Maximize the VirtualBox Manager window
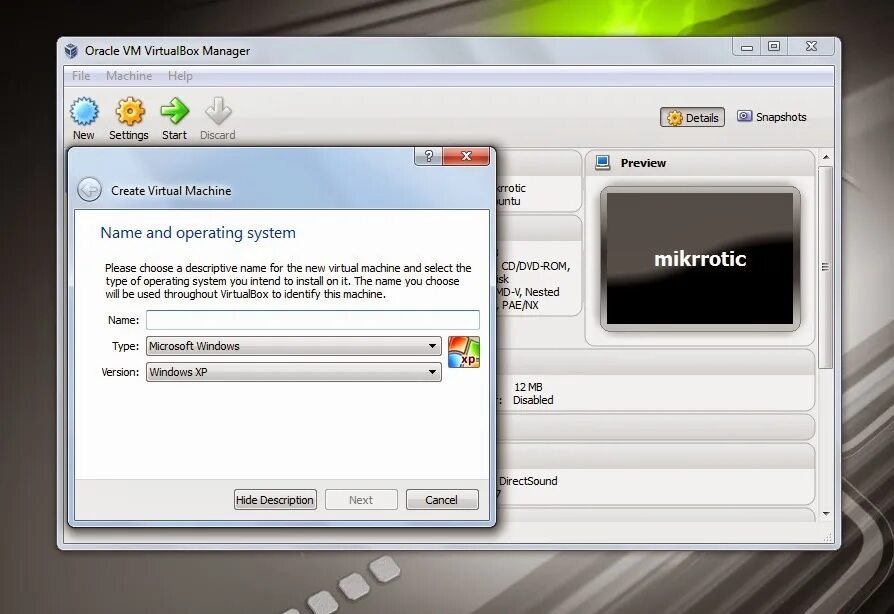The image size is (894, 614). (x=774, y=47)
